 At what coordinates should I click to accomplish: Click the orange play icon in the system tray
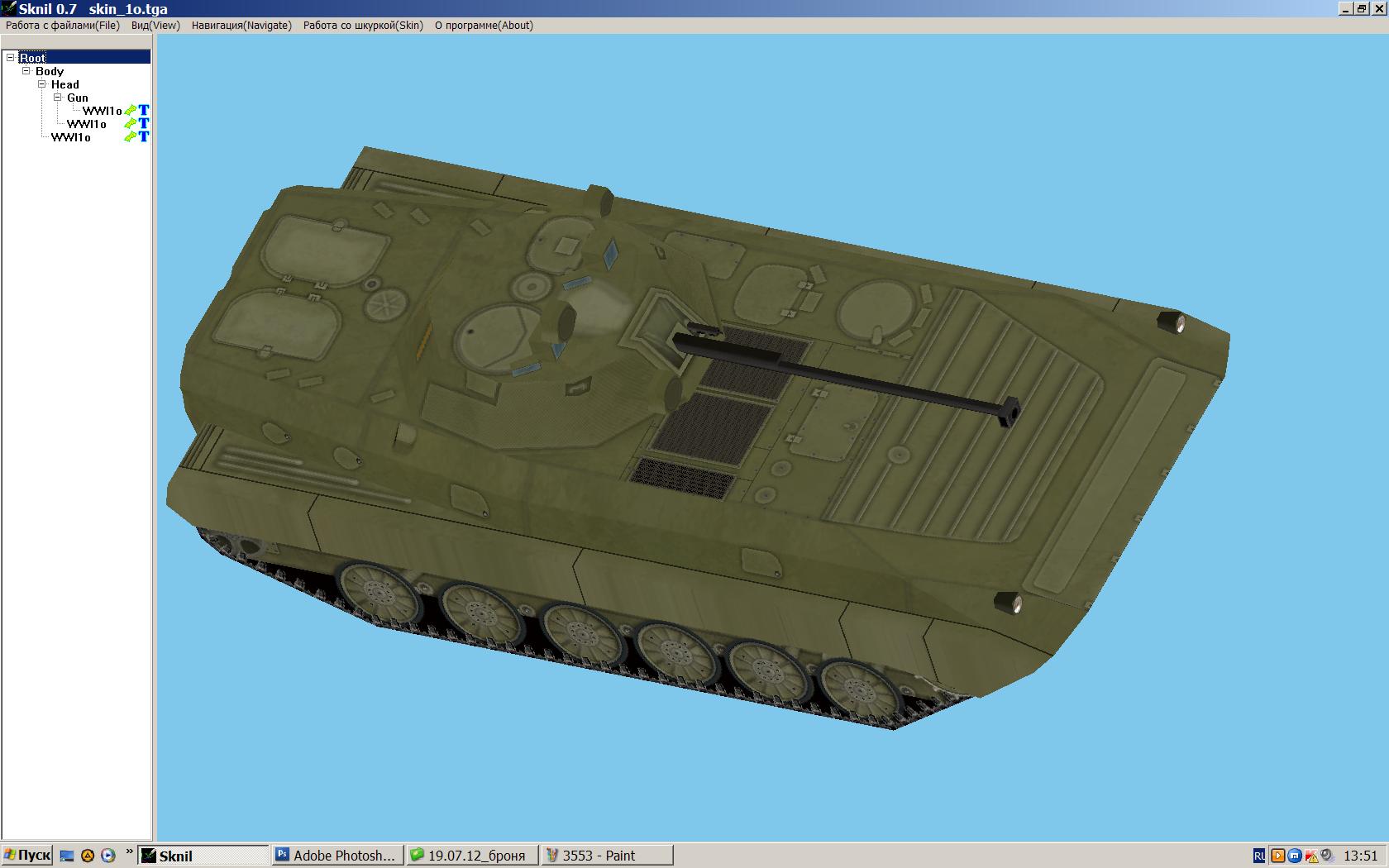1278,856
